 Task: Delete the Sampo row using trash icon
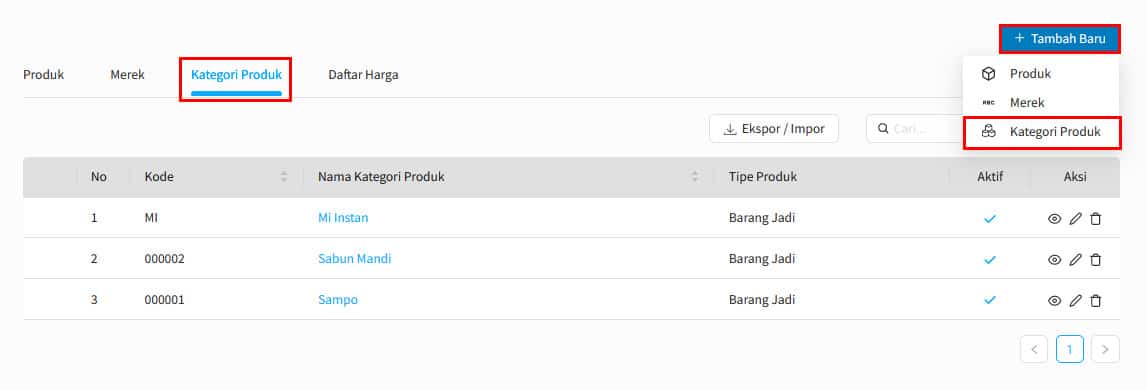pos(1095,301)
